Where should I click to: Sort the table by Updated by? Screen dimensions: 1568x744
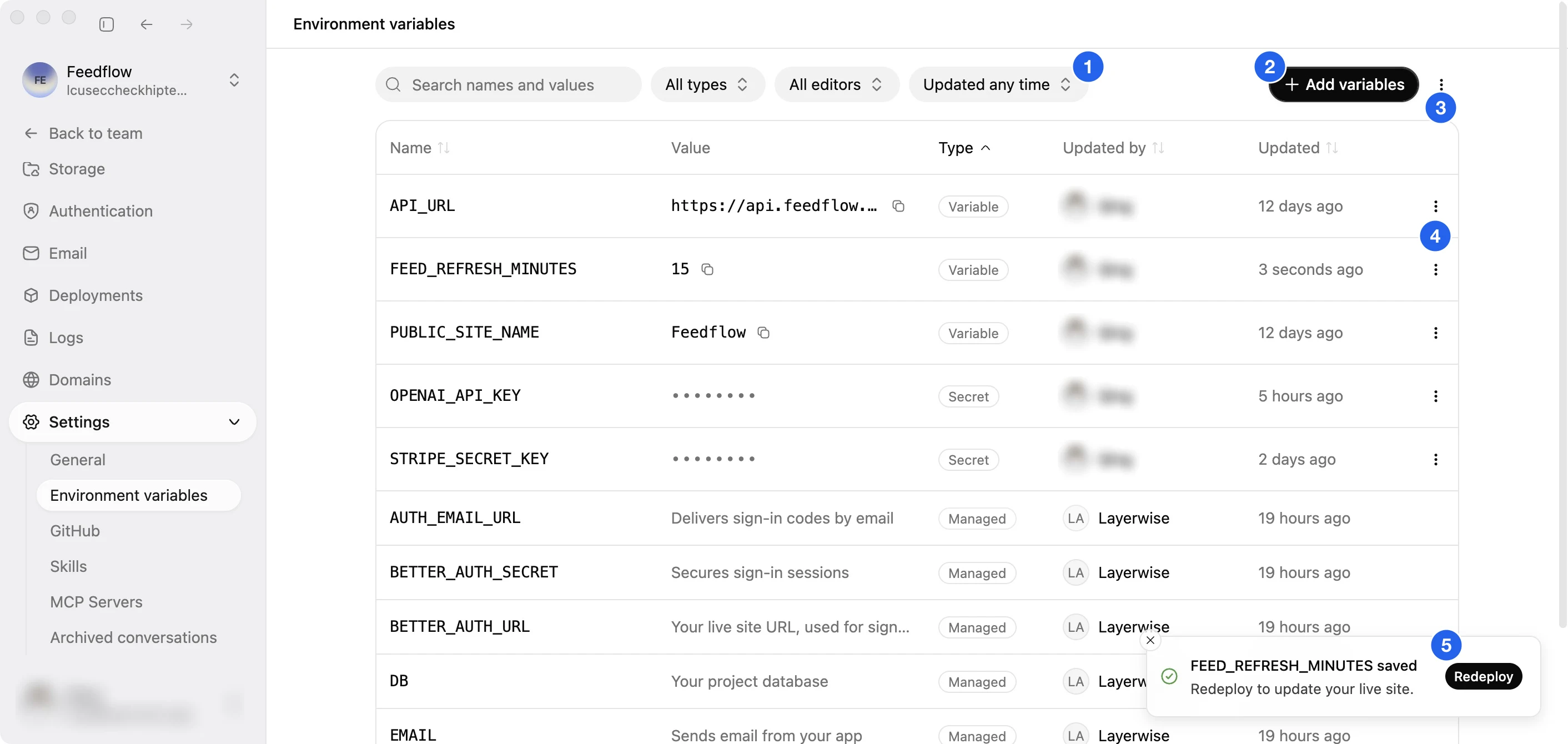click(x=1113, y=148)
